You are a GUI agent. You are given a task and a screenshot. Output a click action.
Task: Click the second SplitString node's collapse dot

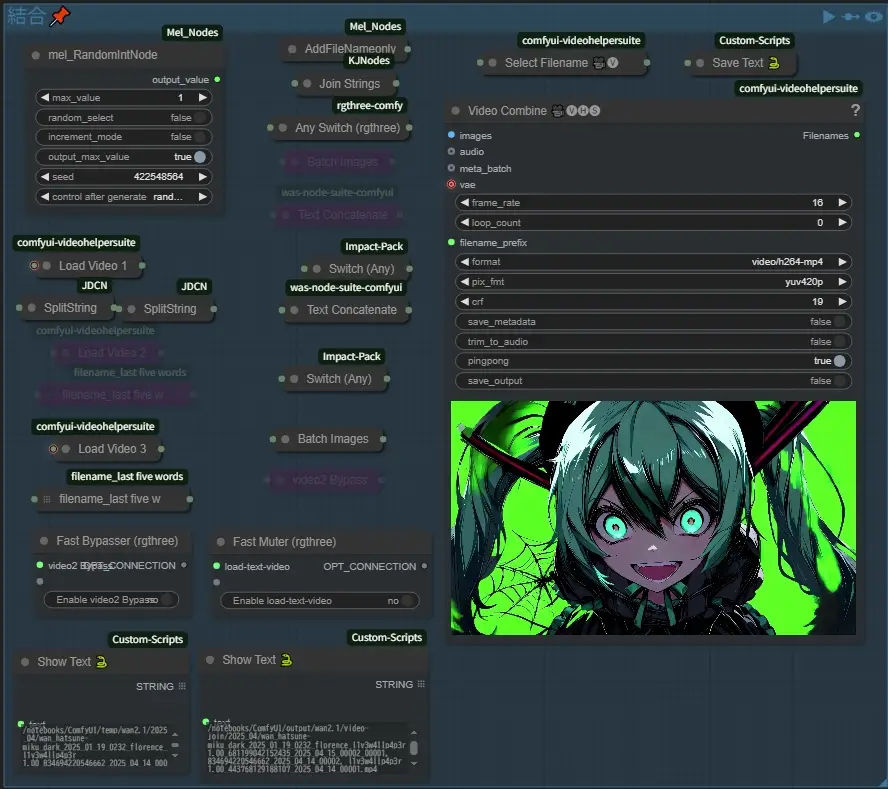click(131, 309)
